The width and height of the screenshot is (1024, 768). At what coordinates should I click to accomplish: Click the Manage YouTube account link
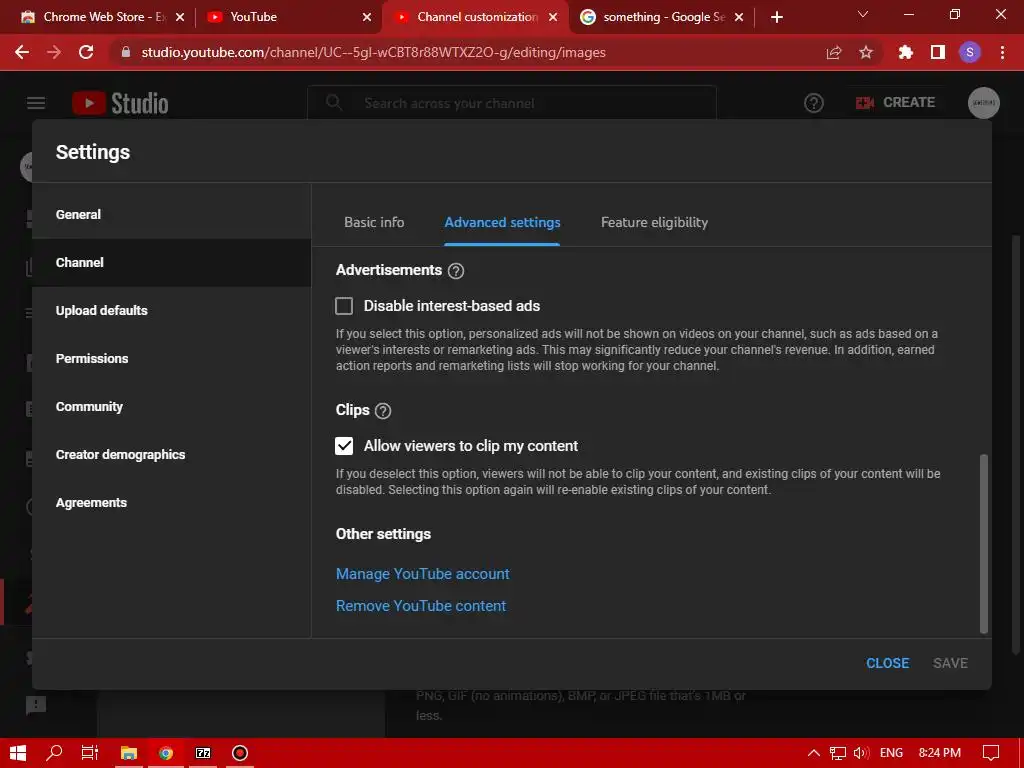[423, 574]
